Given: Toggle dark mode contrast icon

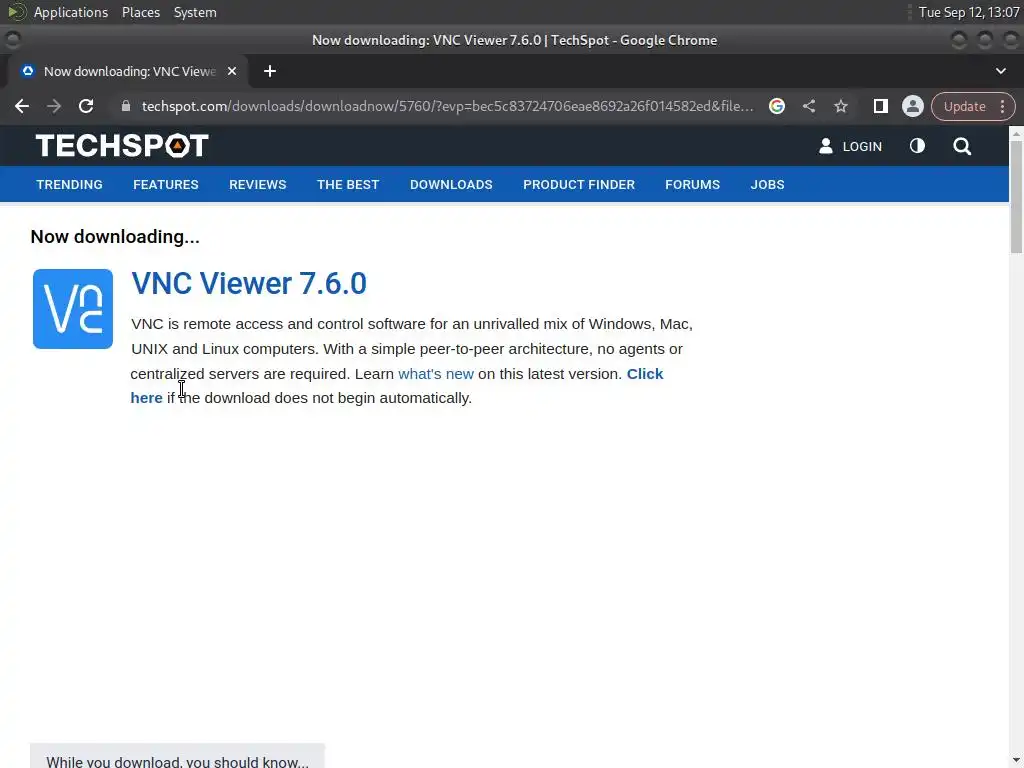Looking at the screenshot, I should coord(917,146).
